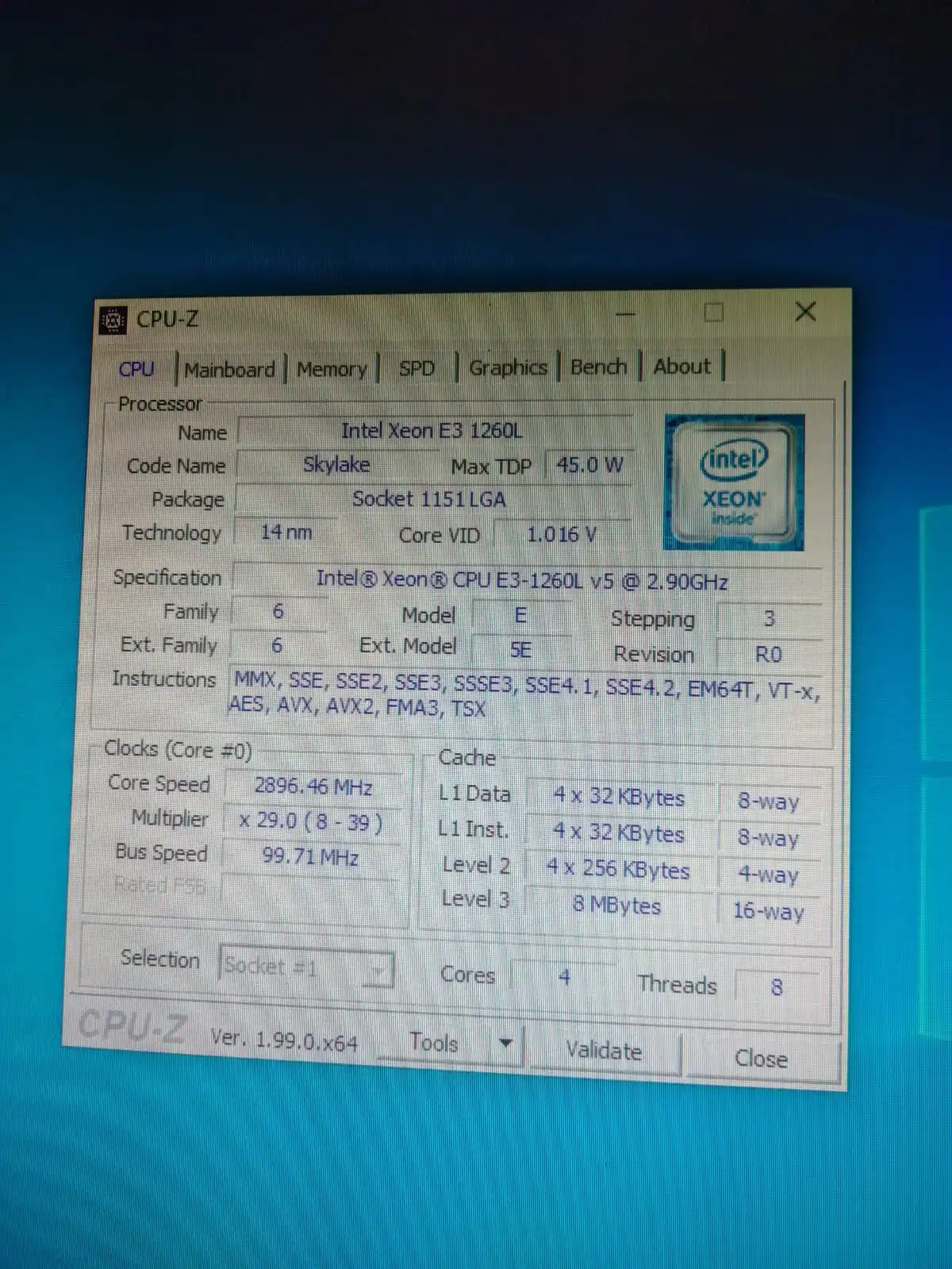Open the Memory tab
The width and height of the screenshot is (952, 1269).
tap(332, 369)
